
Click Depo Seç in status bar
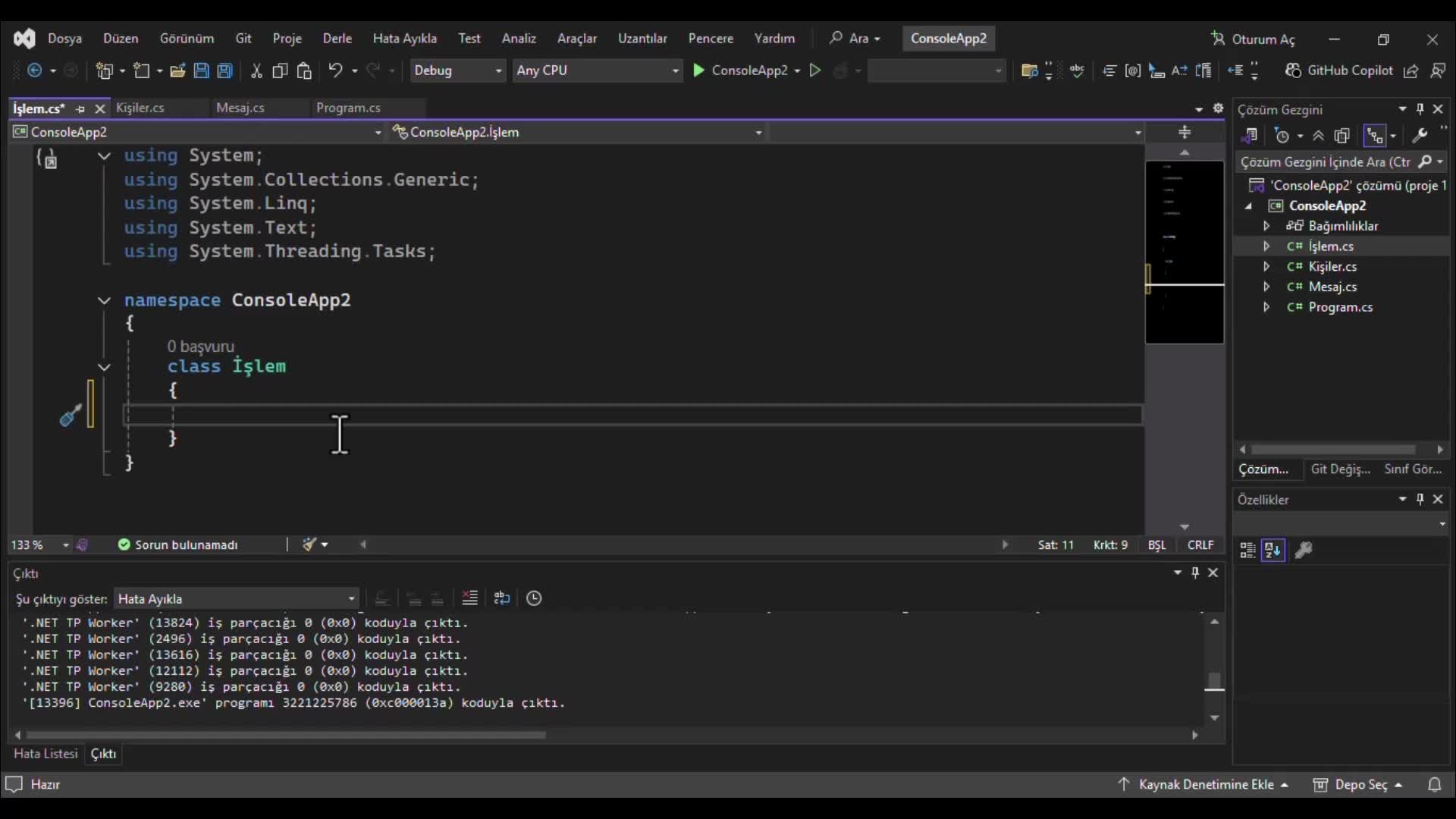(x=1358, y=784)
